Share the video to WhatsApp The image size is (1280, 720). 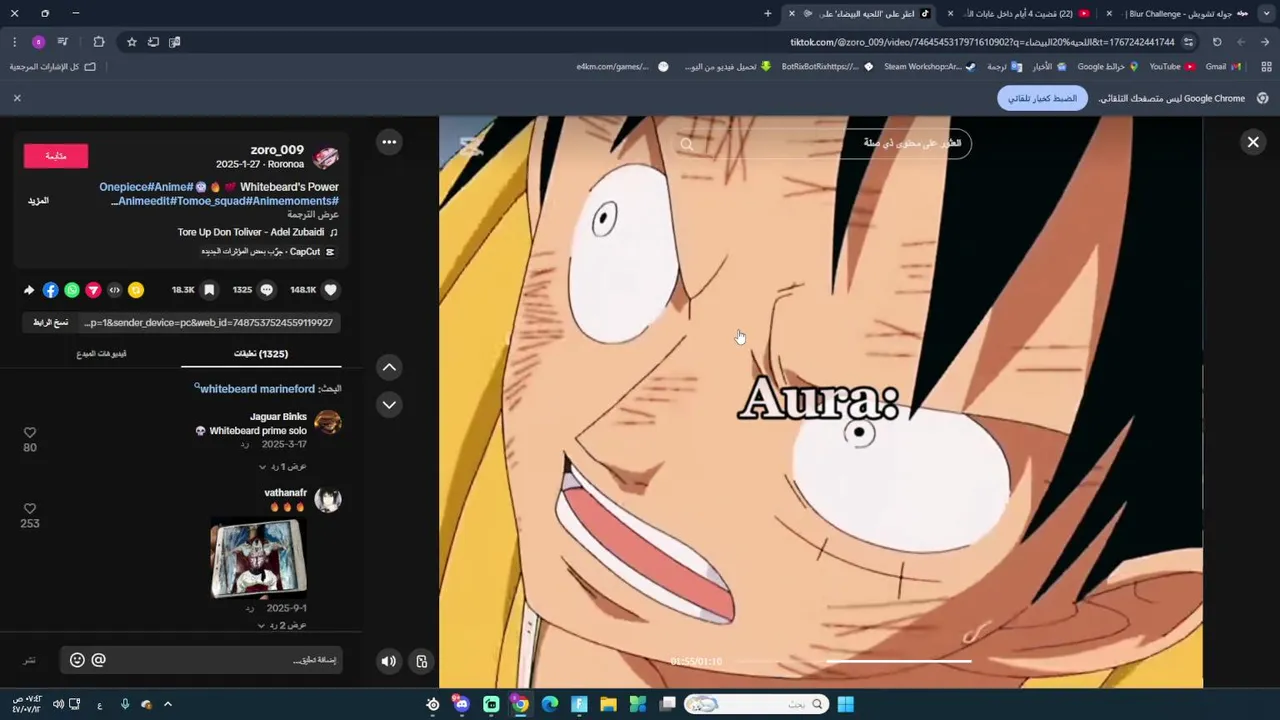pos(72,290)
